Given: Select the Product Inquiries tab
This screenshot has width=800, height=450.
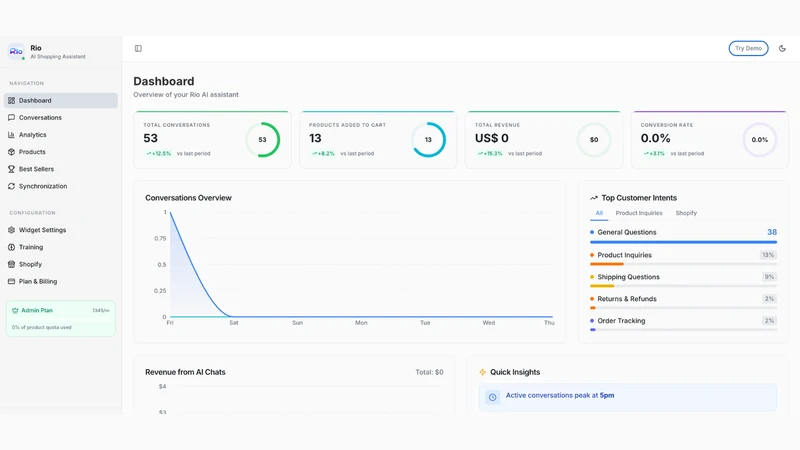Looking at the screenshot, I should [639, 213].
